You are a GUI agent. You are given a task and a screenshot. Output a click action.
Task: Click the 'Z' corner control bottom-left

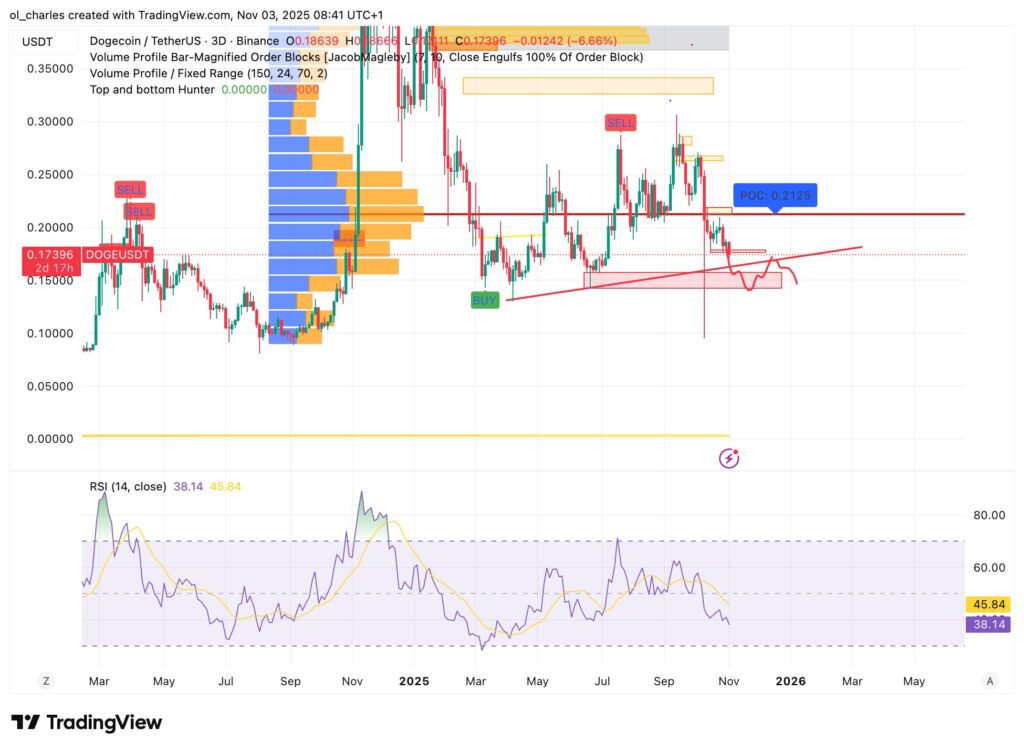(x=45, y=680)
